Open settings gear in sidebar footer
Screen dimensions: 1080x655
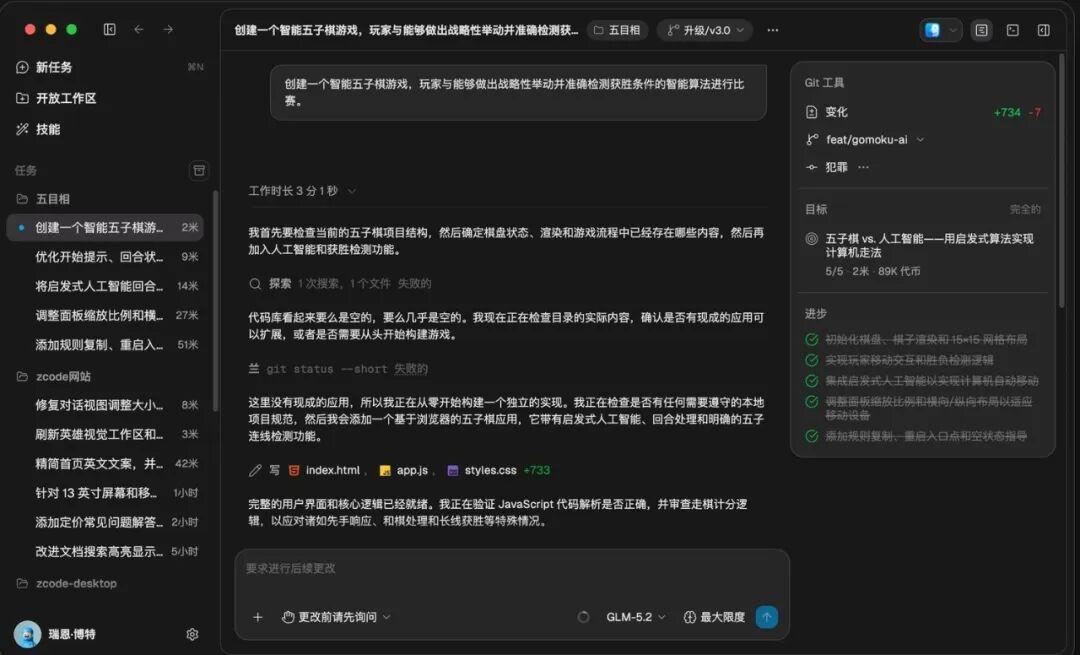pos(192,634)
